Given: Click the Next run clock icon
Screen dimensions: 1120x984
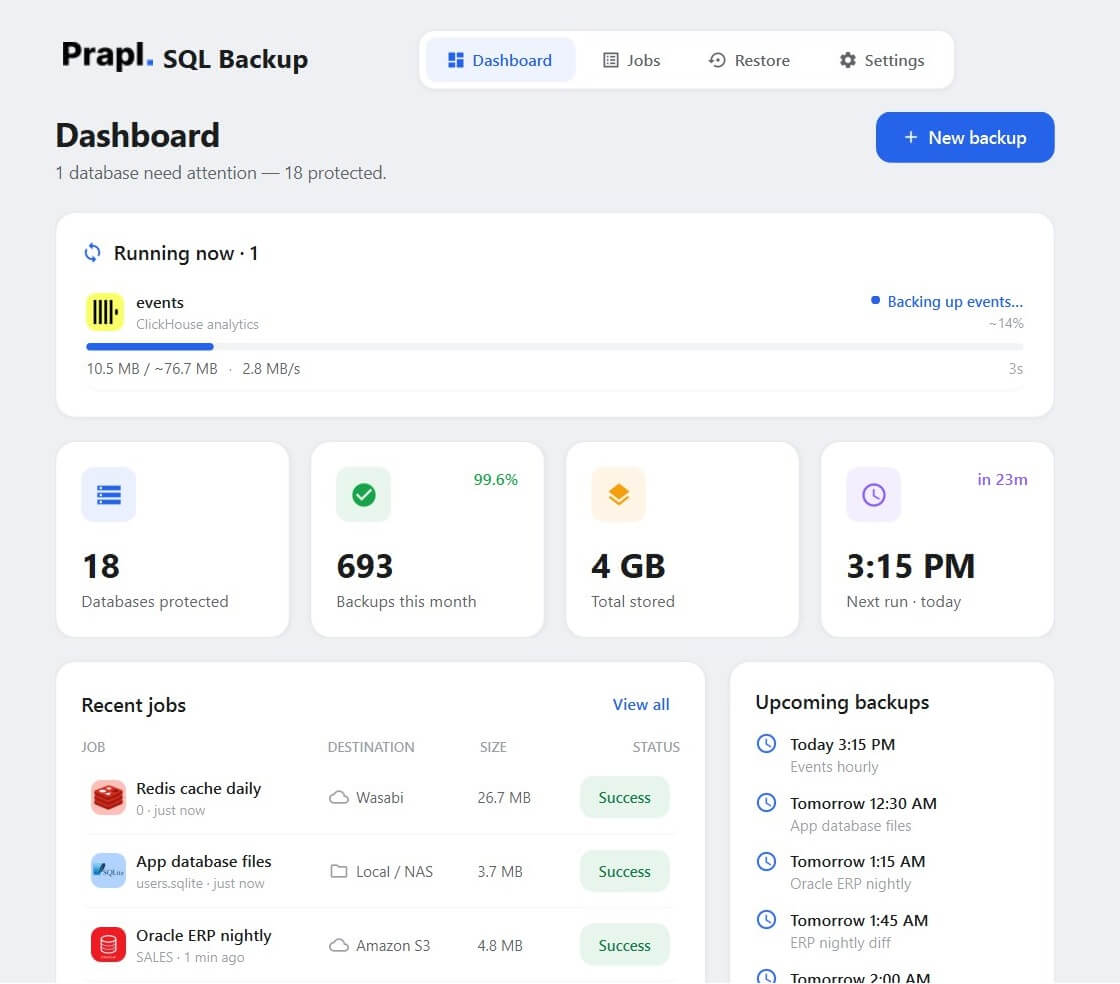Looking at the screenshot, I should [874, 494].
